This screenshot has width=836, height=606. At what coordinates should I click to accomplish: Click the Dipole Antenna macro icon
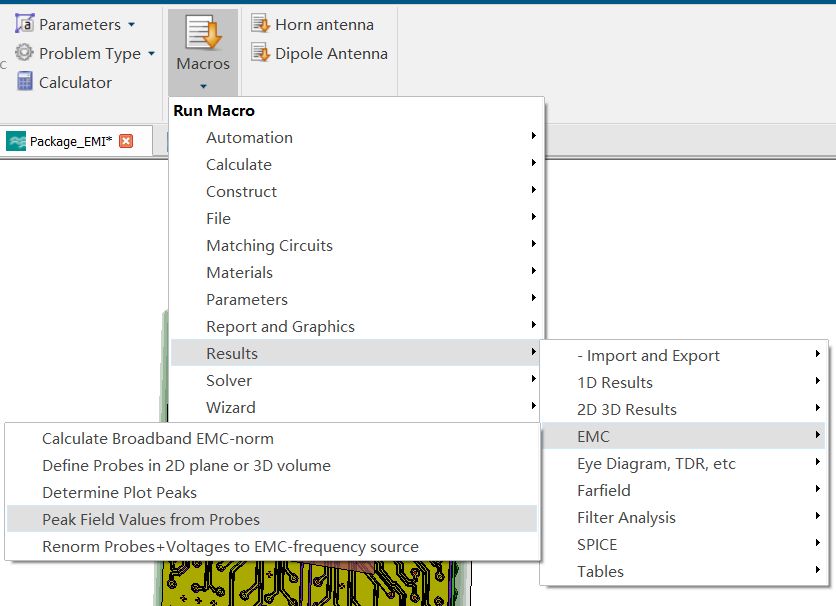(261, 53)
